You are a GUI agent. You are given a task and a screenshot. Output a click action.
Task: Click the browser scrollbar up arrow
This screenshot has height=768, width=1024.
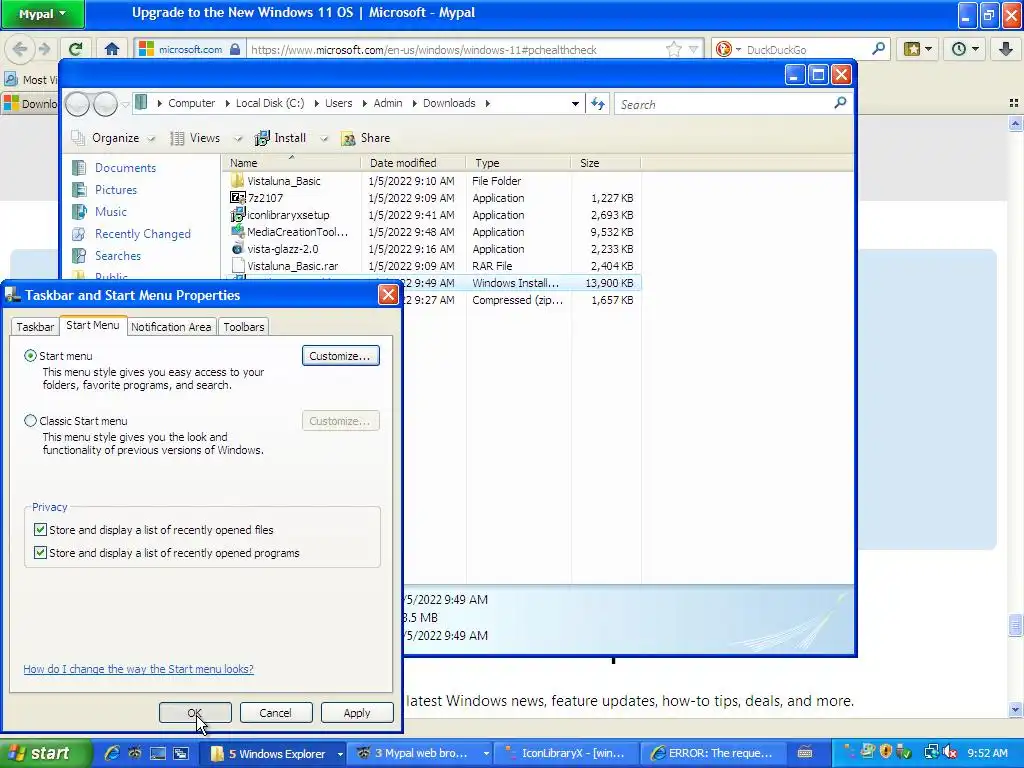(x=1015, y=123)
